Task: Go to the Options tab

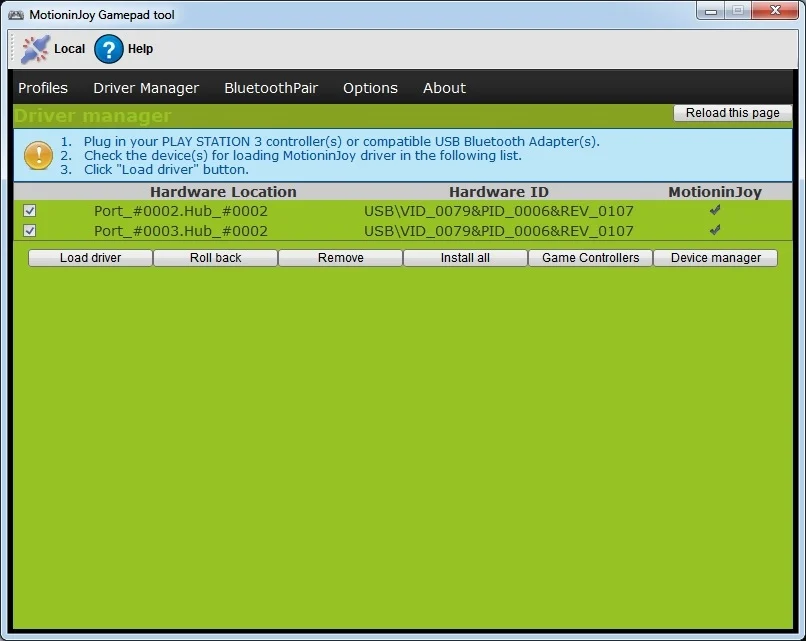Action: click(x=370, y=88)
